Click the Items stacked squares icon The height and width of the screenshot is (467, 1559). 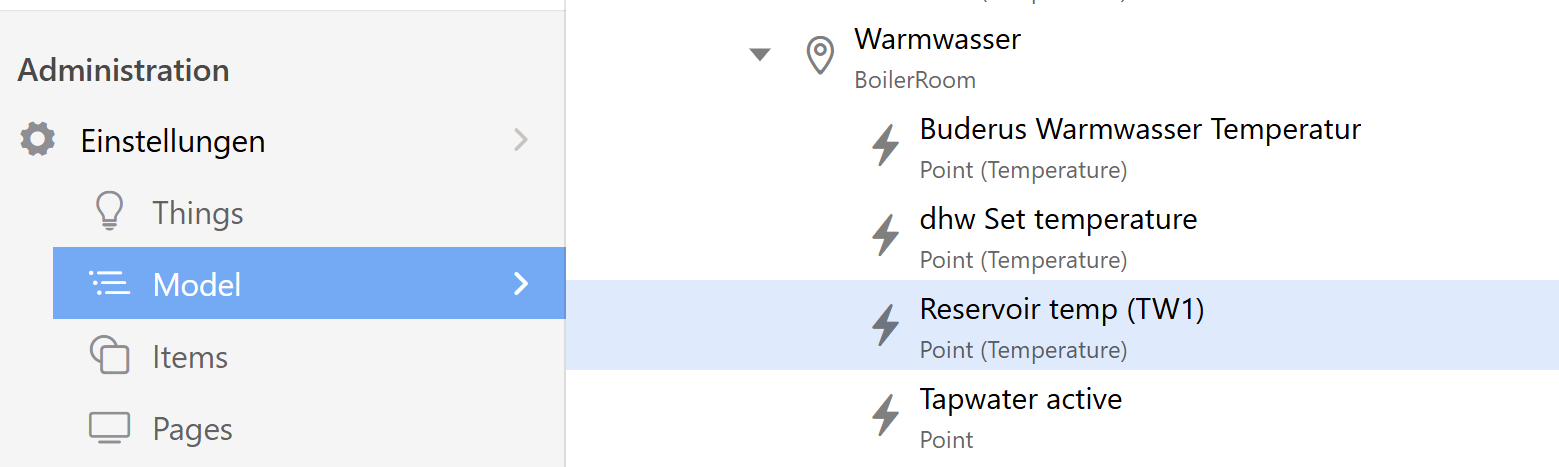point(109,356)
